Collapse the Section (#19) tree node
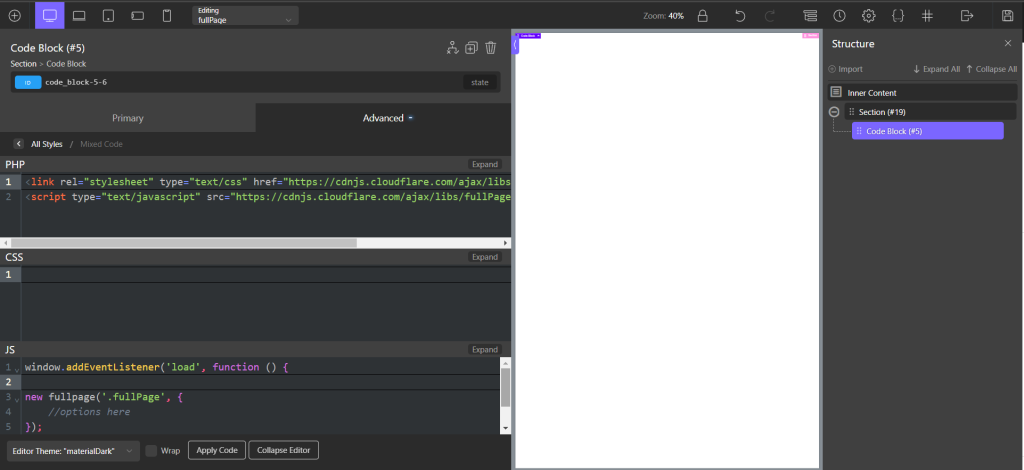Image resolution: width=1024 pixels, height=470 pixels. click(x=834, y=112)
